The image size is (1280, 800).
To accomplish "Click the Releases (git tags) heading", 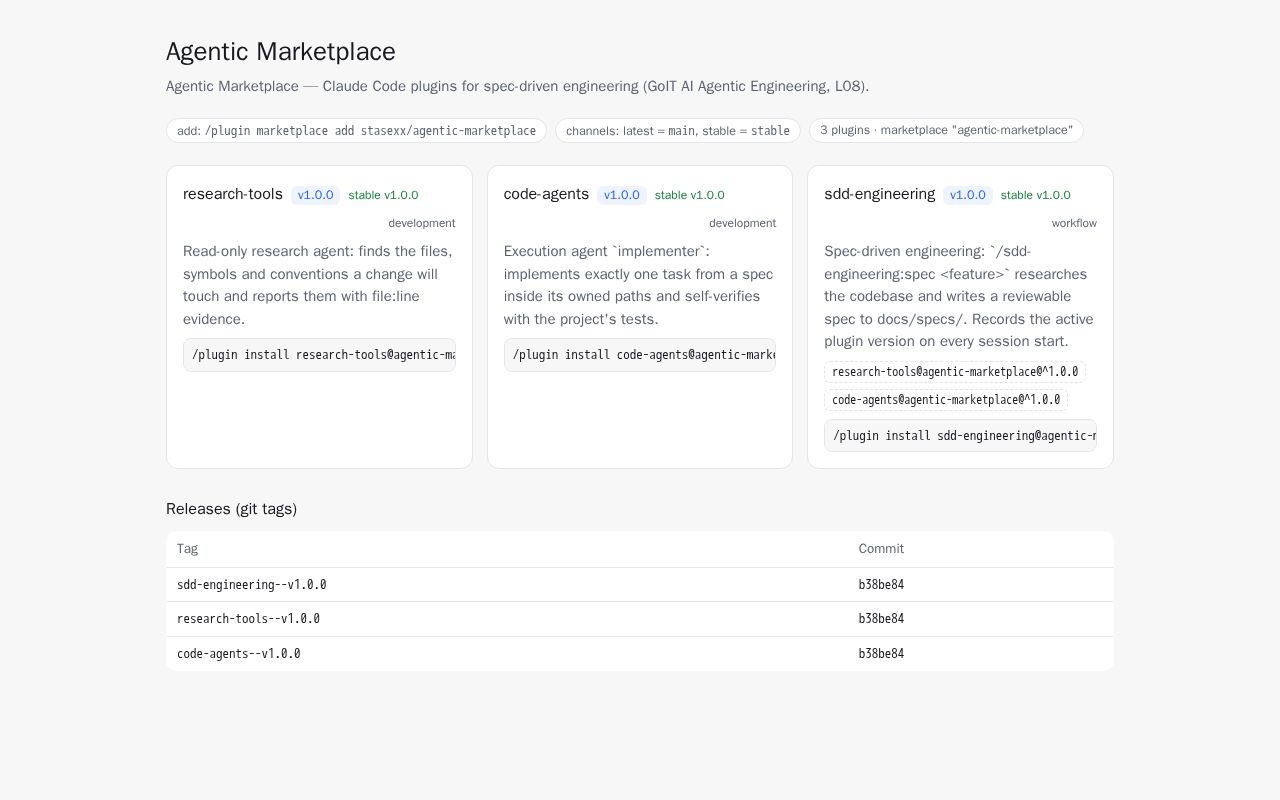I will pyautogui.click(x=231, y=509).
